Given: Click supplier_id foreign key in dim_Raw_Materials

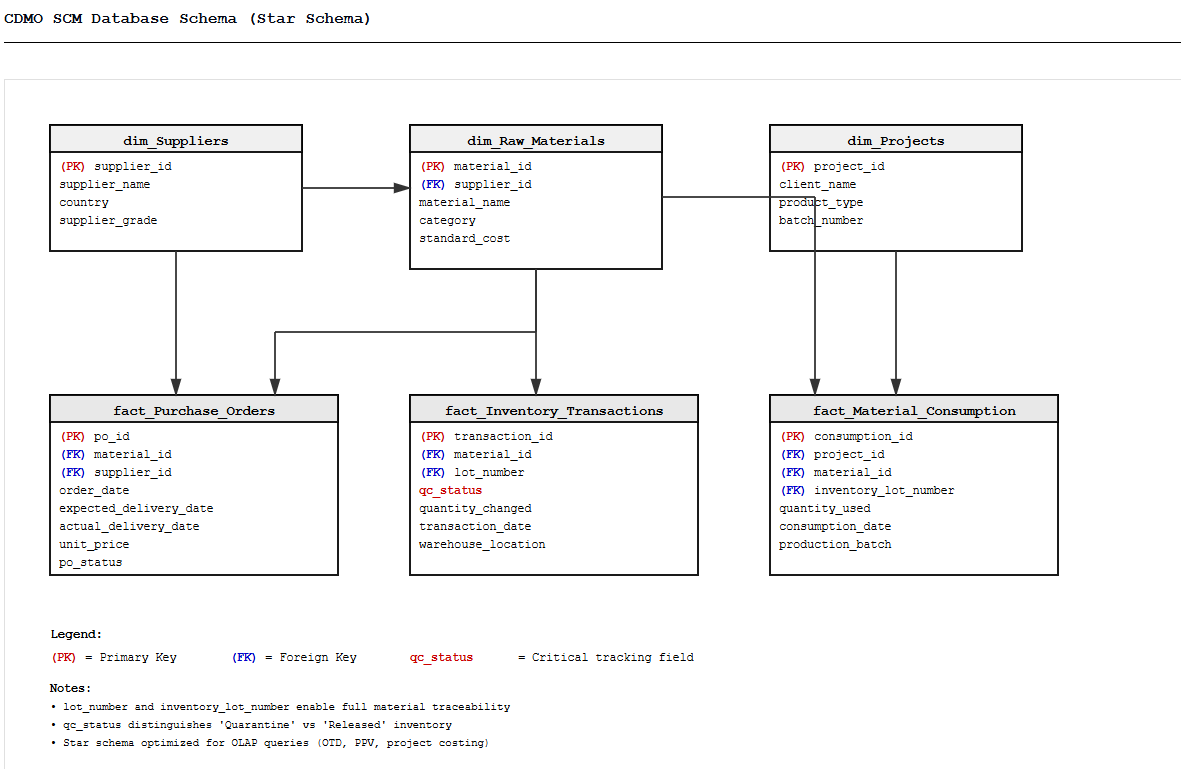Looking at the screenshot, I should coord(476,185).
